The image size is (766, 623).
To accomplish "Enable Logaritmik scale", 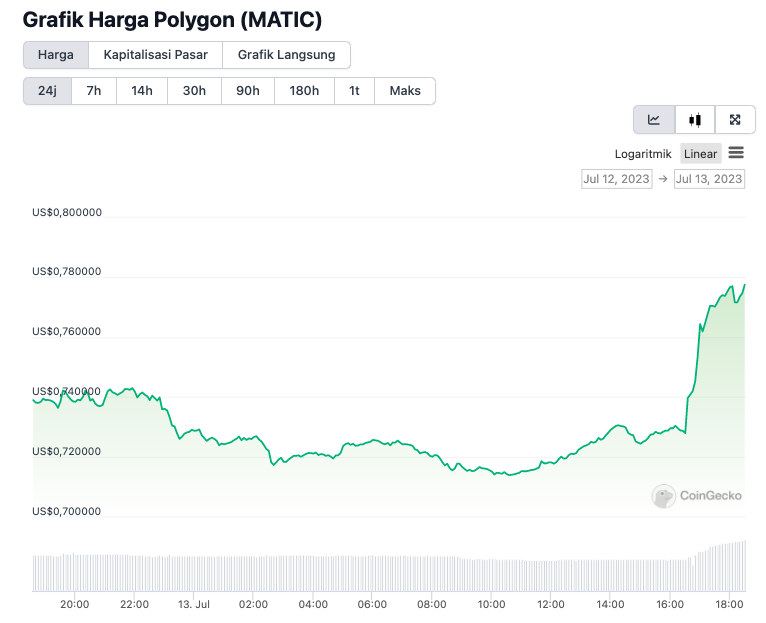I will (643, 154).
